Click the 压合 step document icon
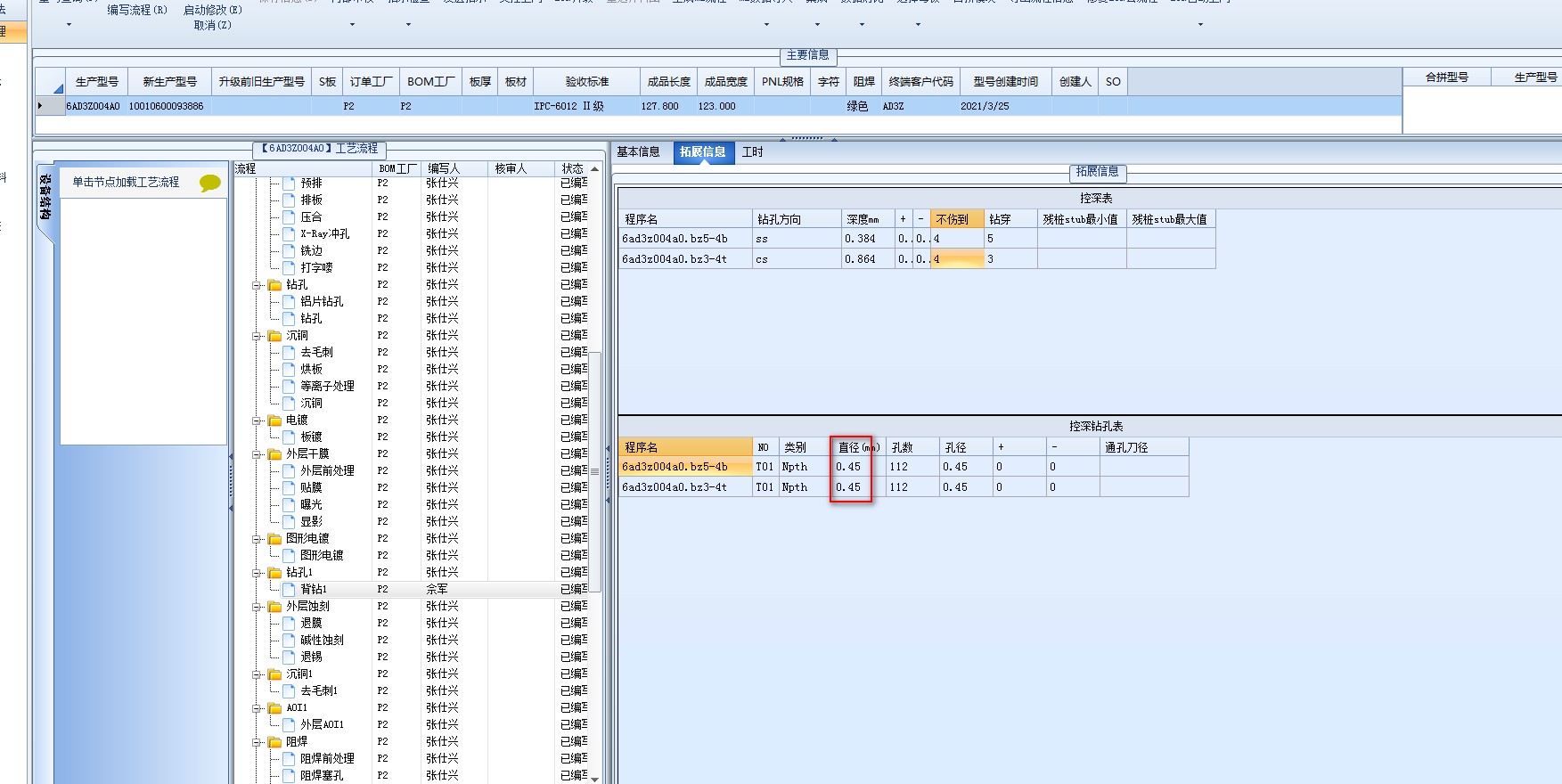The image size is (1562, 784). point(289,216)
